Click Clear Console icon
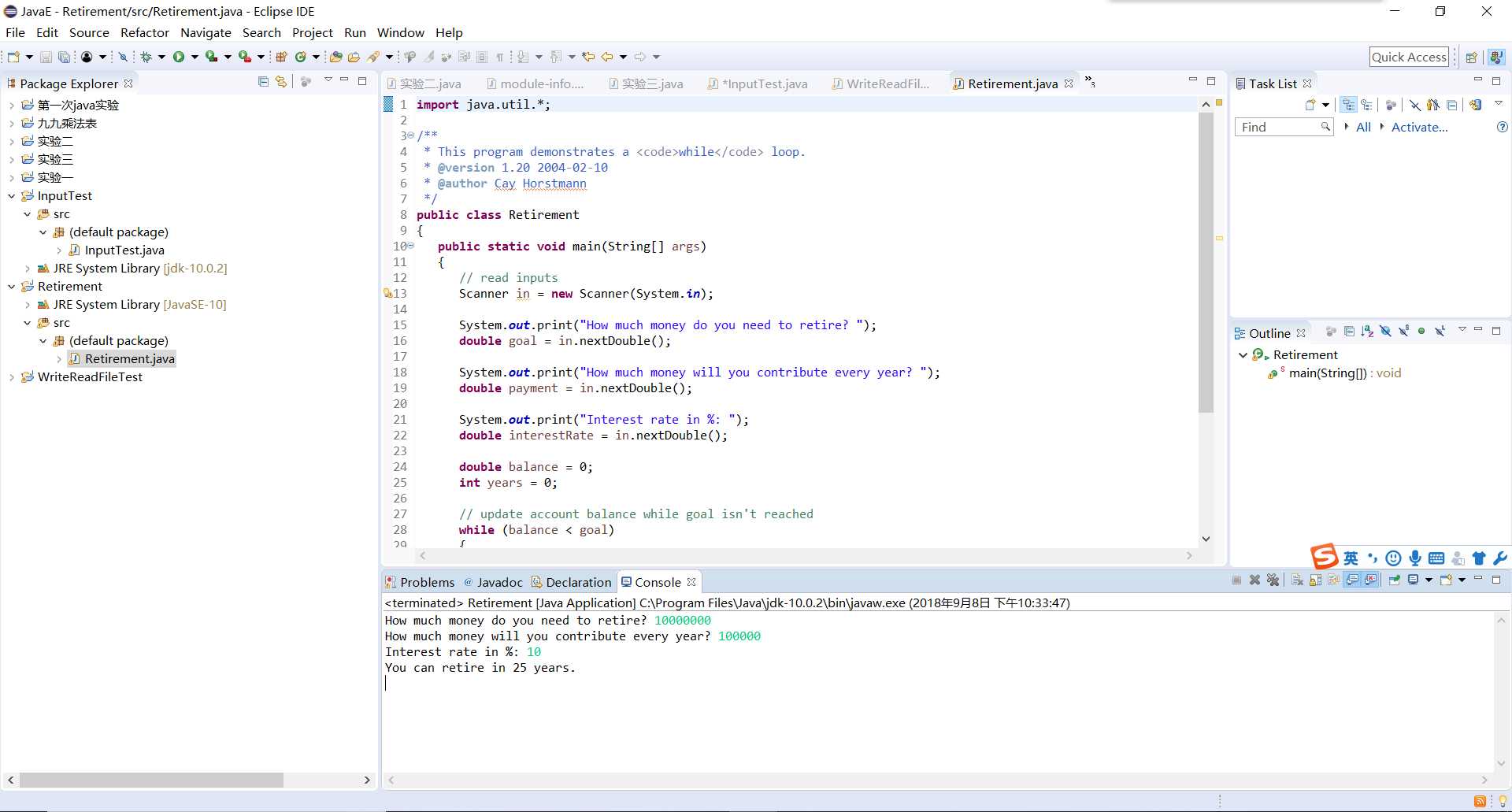 point(1297,580)
